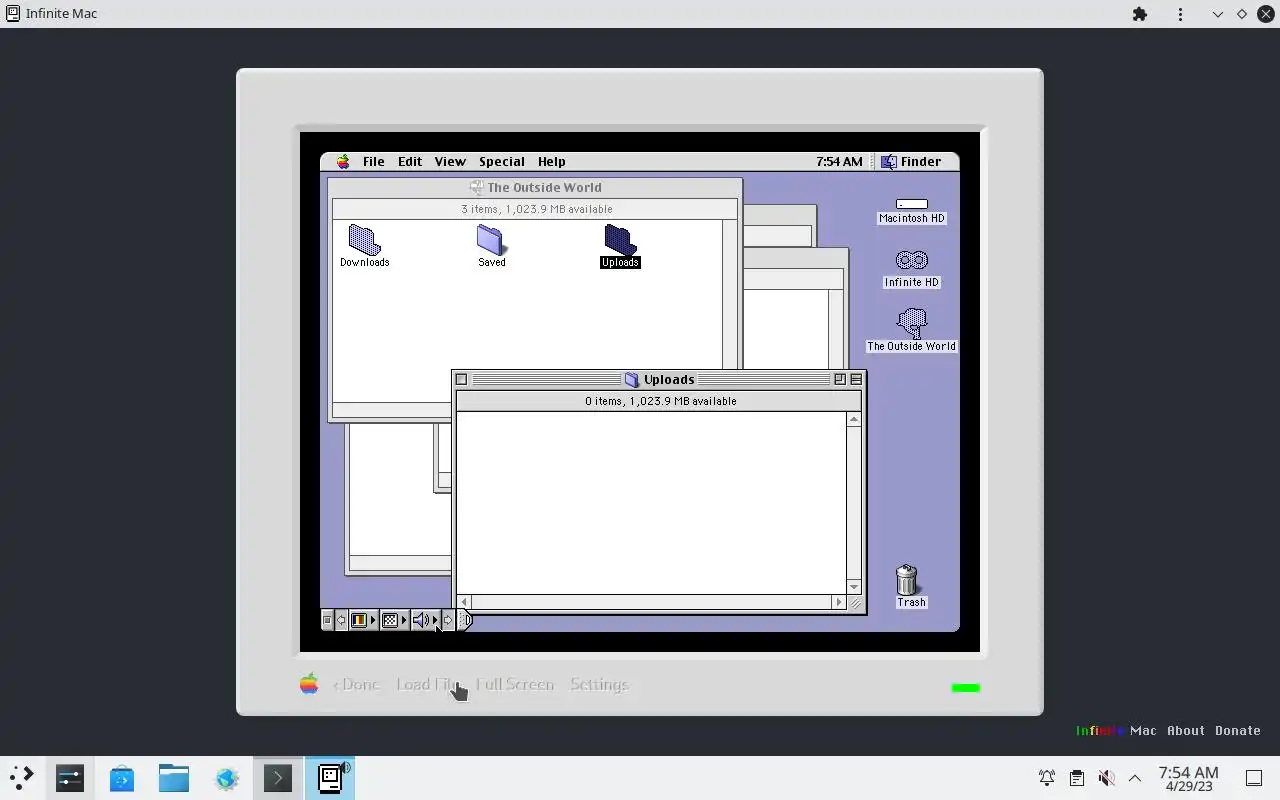Select the Macintosh HD desktop disk icon

(911, 204)
